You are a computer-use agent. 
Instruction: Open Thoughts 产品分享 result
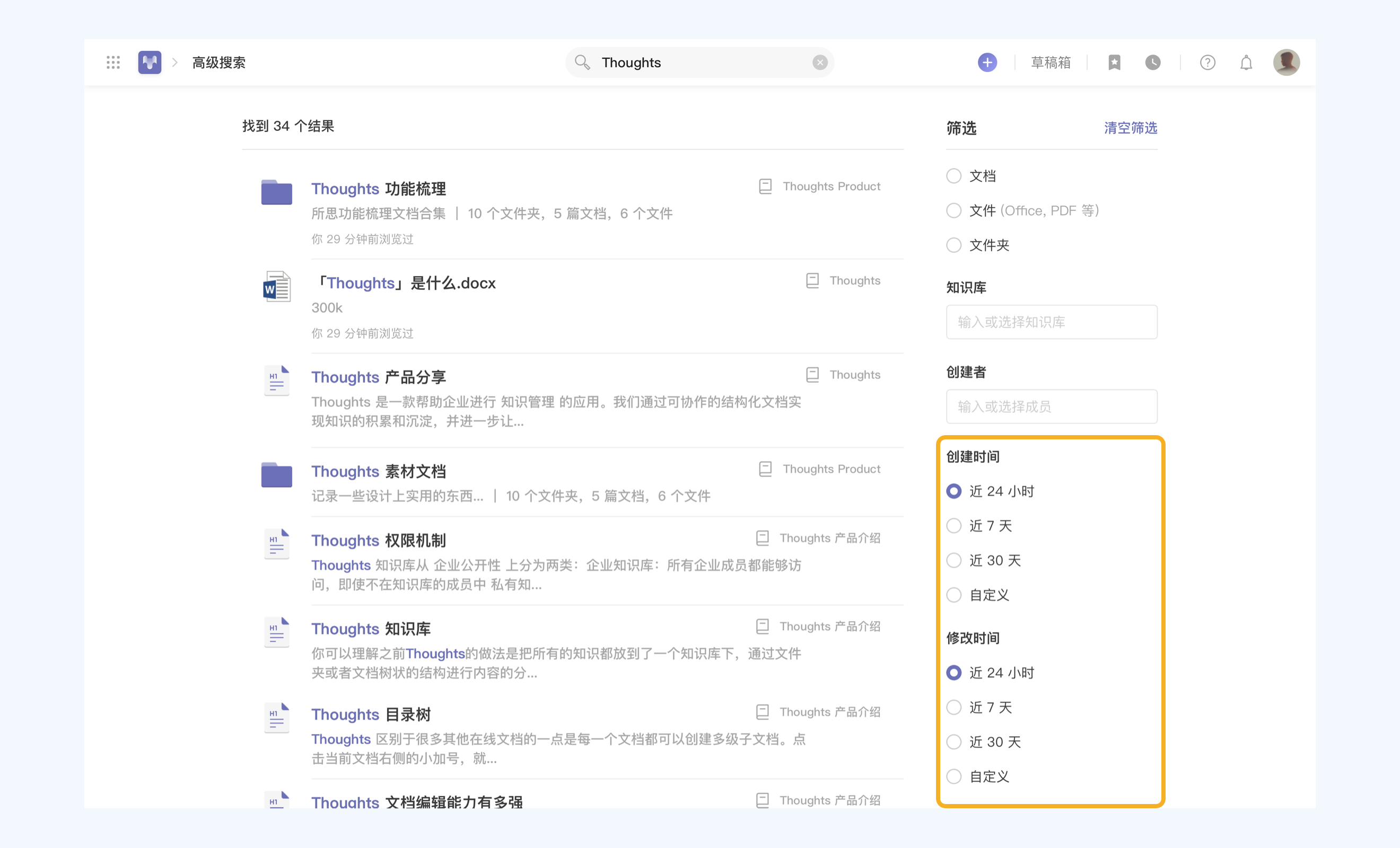pyautogui.click(x=379, y=377)
